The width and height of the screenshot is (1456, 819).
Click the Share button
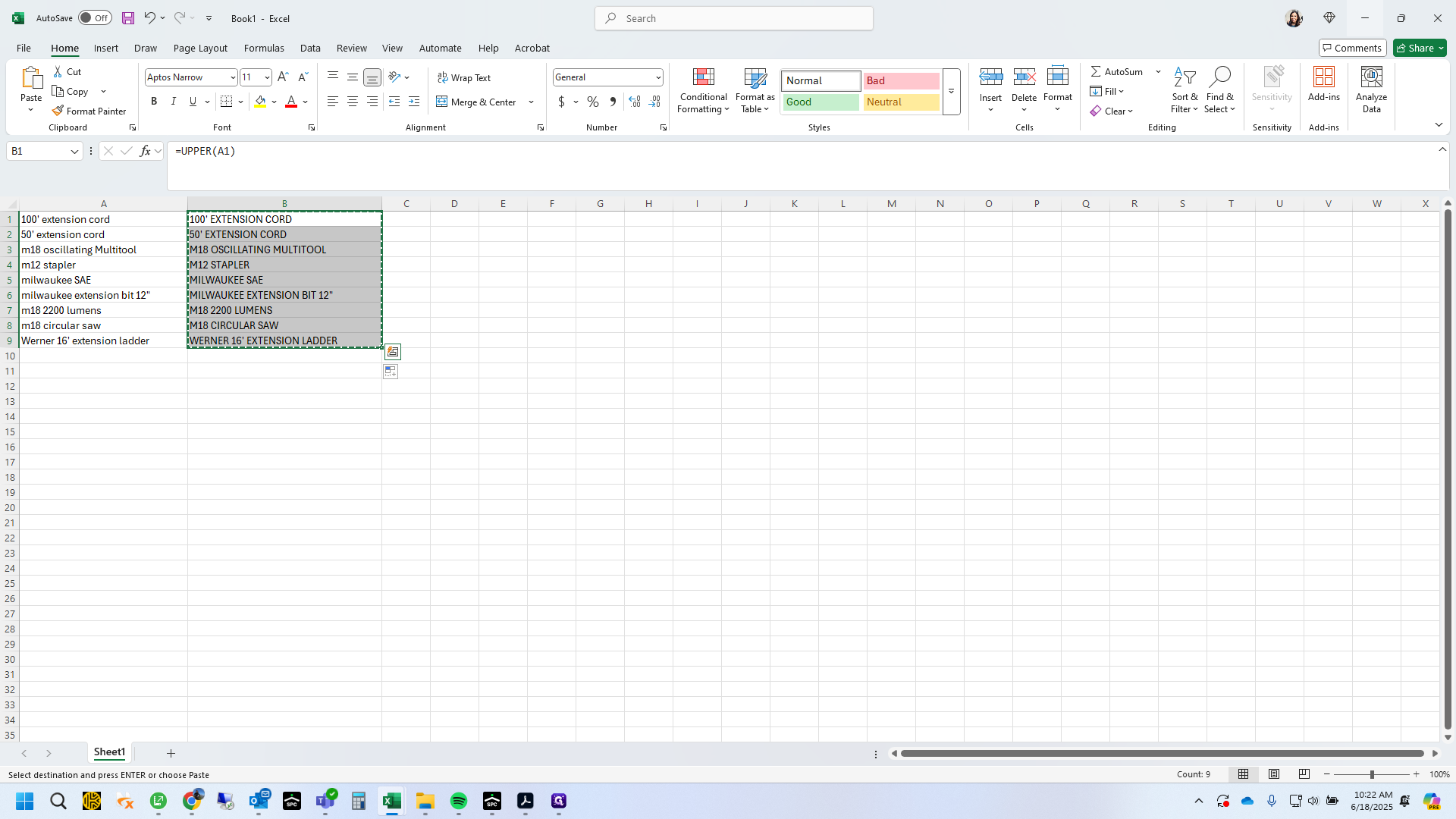(x=1420, y=48)
